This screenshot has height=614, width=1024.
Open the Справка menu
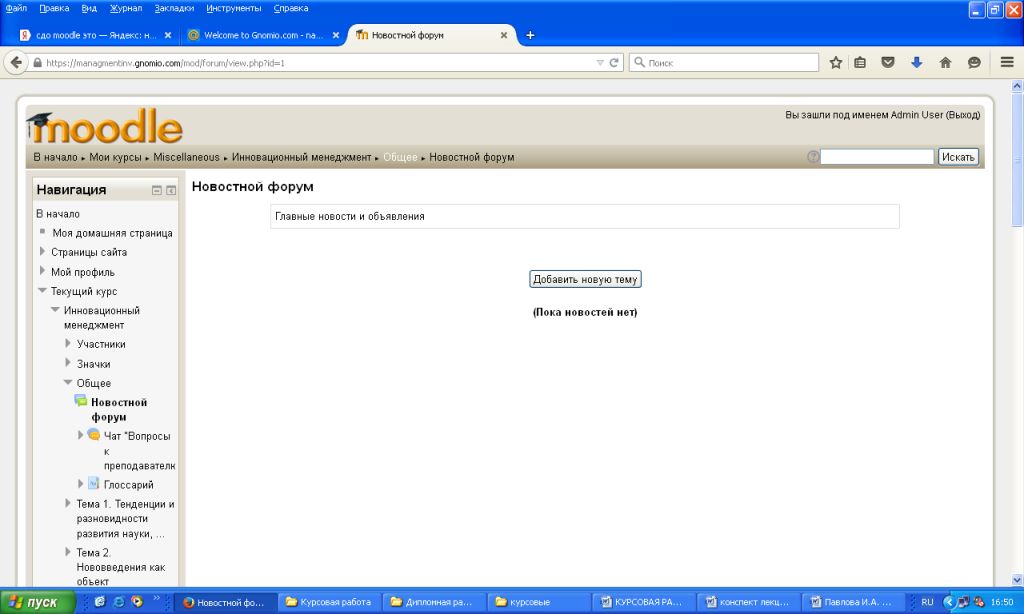pos(291,8)
